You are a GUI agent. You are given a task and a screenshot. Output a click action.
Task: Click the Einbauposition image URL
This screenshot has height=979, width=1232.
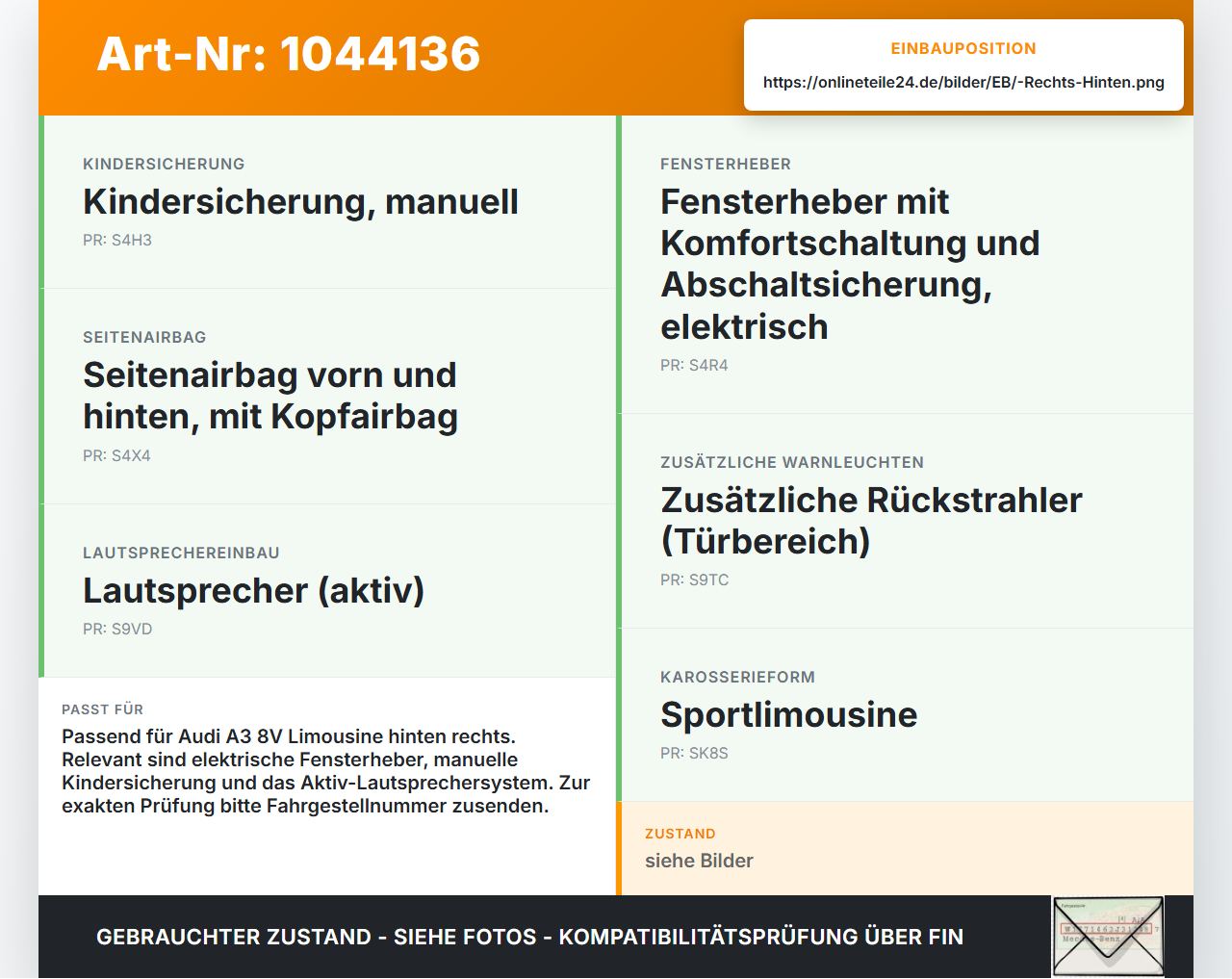(x=963, y=83)
